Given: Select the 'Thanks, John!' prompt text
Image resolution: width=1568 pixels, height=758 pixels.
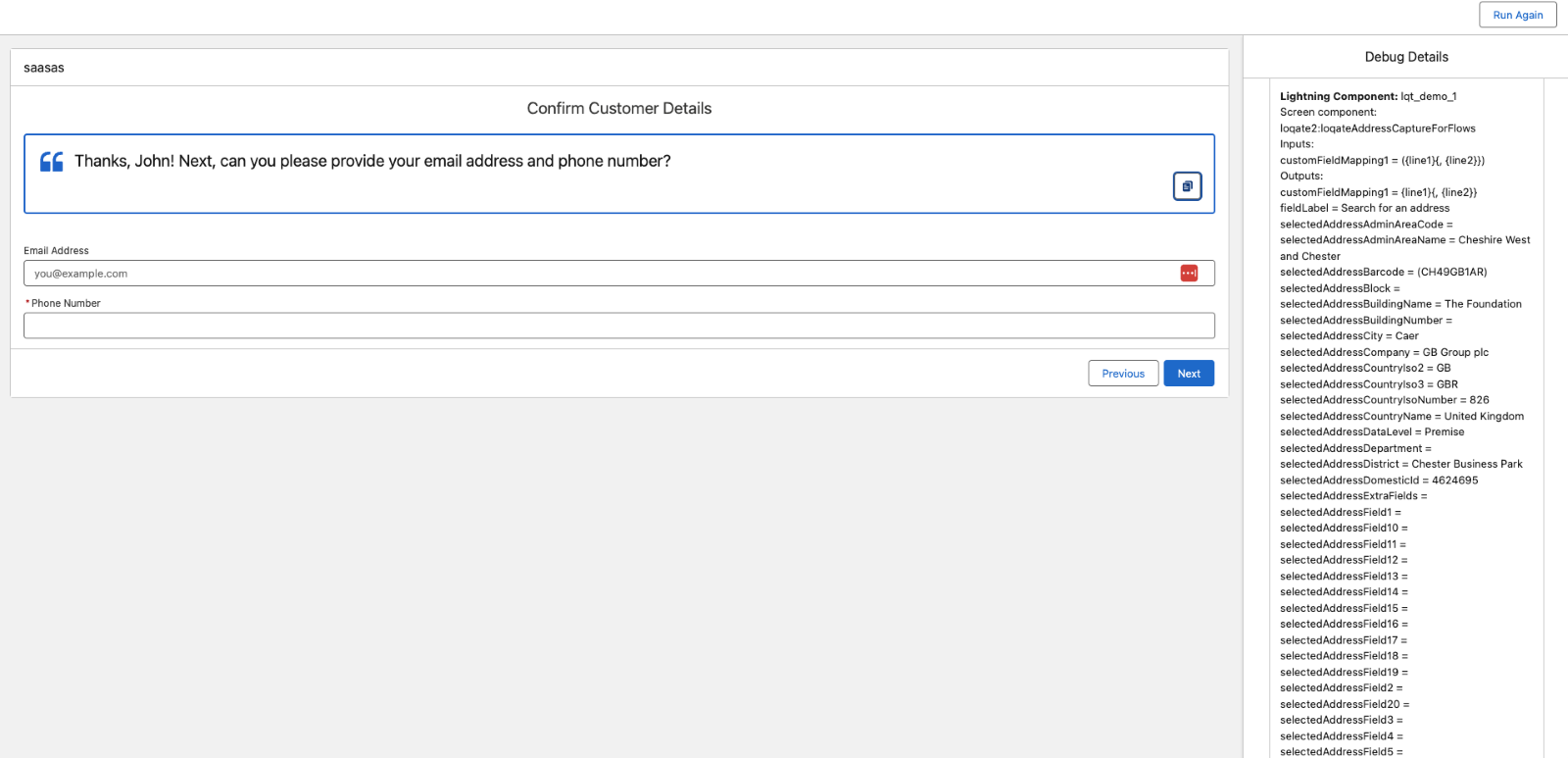Looking at the screenshot, I should pyautogui.click(x=372, y=161).
